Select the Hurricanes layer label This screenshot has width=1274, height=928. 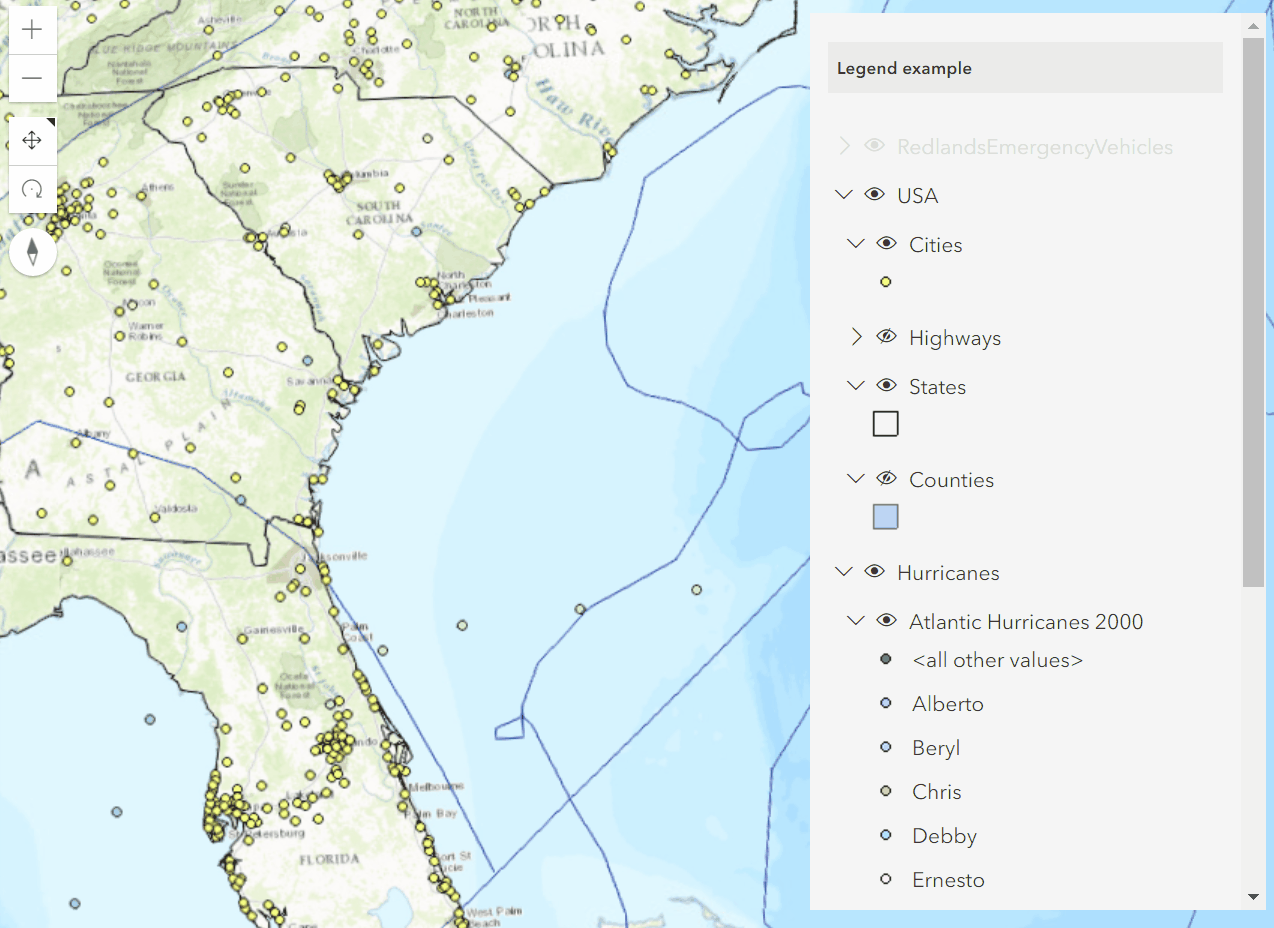pos(949,573)
